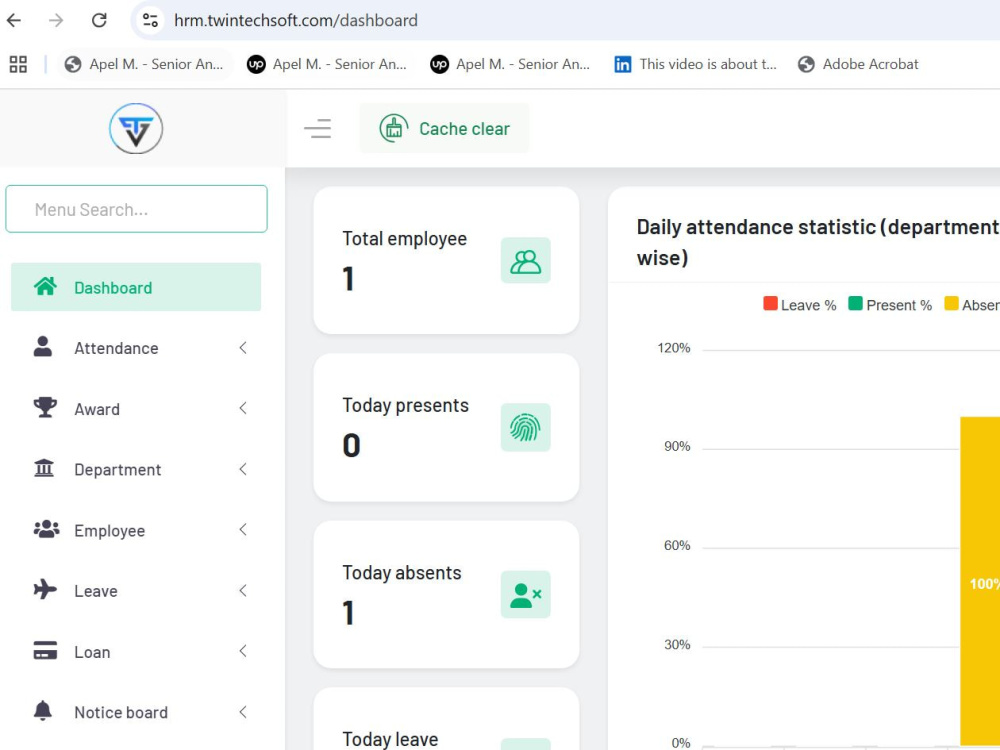Image resolution: width=1000 pixels, height=750 pixels.
Task: Click the TwinTech V logo
Action: pos(136,129)
